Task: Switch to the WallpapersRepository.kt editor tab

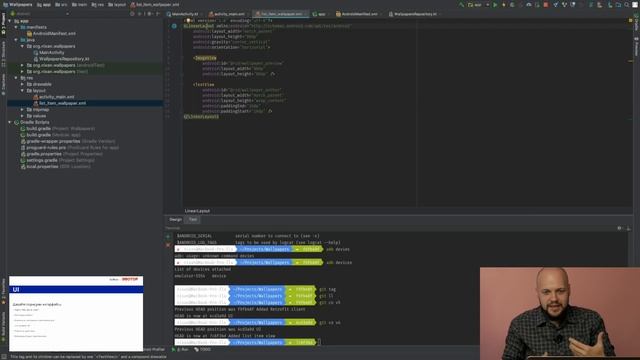Action: click(x=414, y=14)
